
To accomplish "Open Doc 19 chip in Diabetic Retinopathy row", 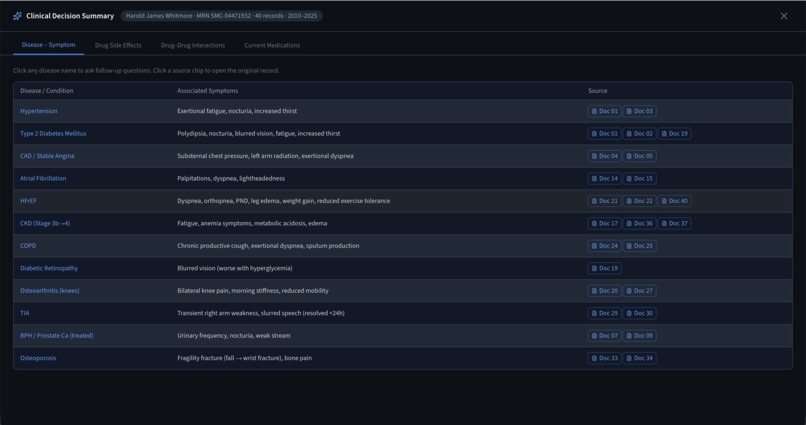I will coord(604,268).
